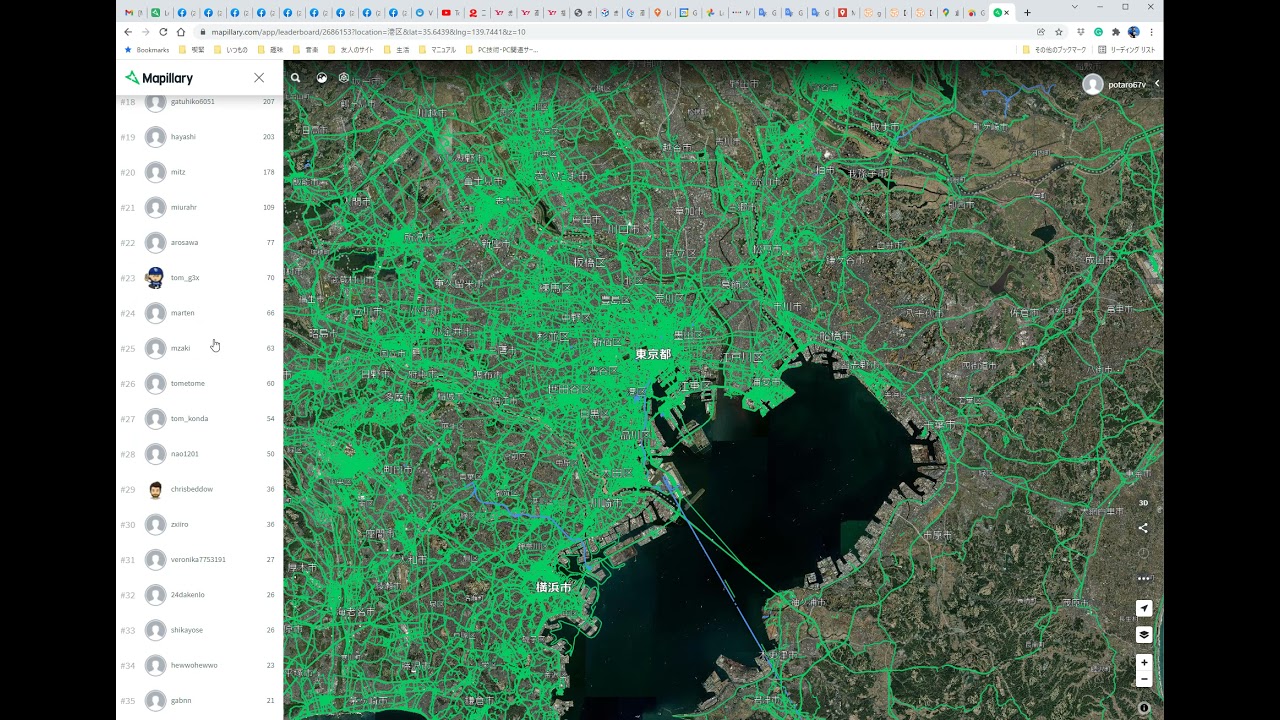1280x720 pixels.
Task: Open a new browser tab
Action: [x=1027, y=13]
